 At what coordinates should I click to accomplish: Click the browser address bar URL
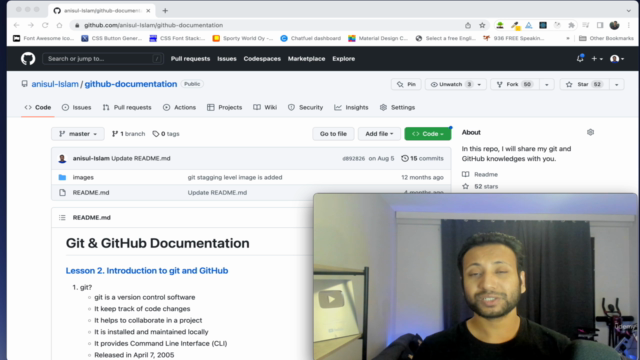click(153, 25)
